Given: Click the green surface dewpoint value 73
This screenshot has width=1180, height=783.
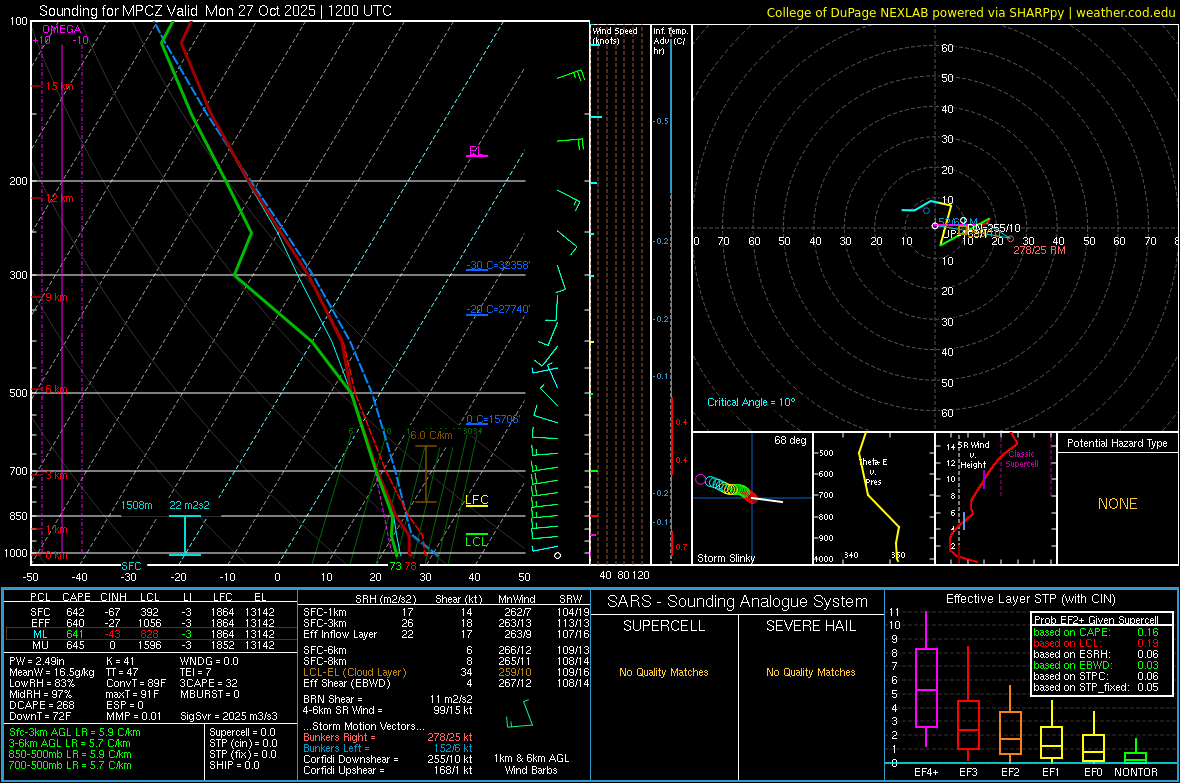Looking at the screenshot, I should coord(395,566).
